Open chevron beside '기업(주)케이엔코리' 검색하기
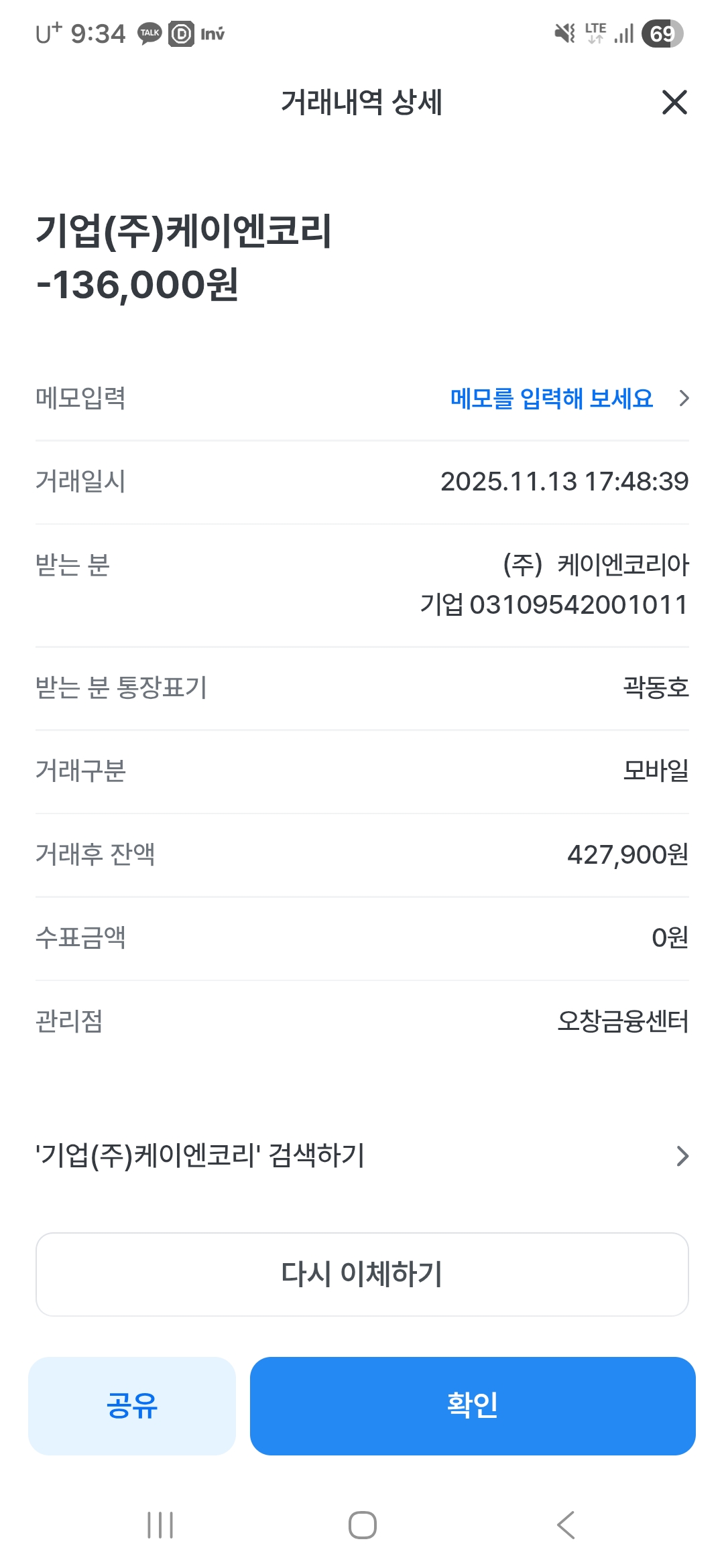This screenshot has width=724, height=1568. point(682,1156)
